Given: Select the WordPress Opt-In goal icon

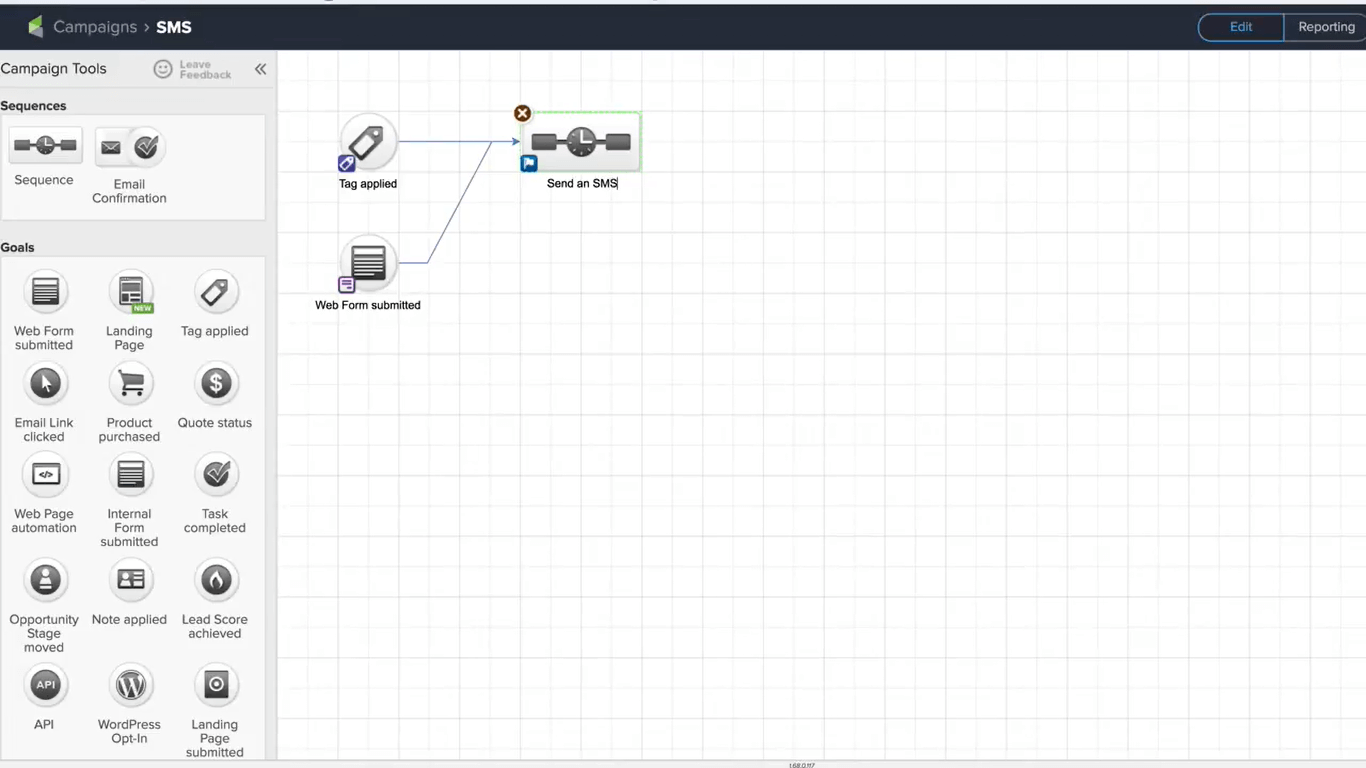Looking at the screenshot, I should (x=130, y=685).
